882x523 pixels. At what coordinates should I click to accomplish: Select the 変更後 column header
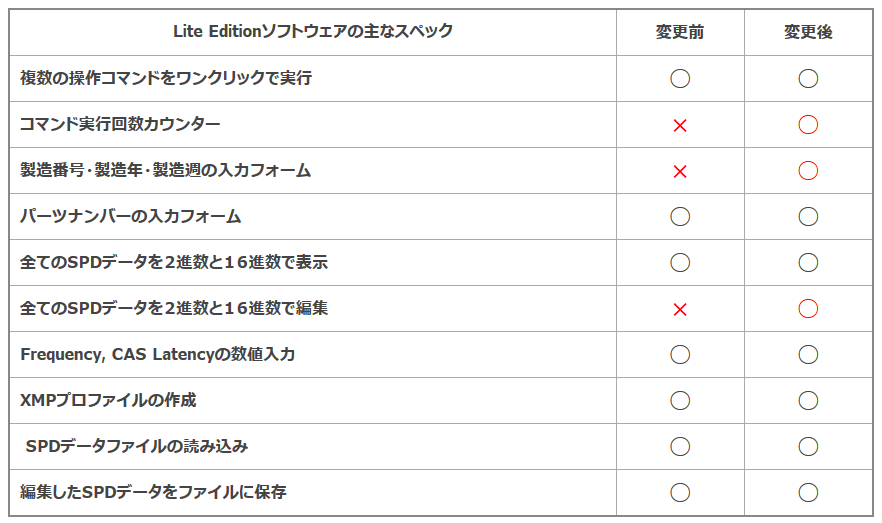(x=808, y=32)
